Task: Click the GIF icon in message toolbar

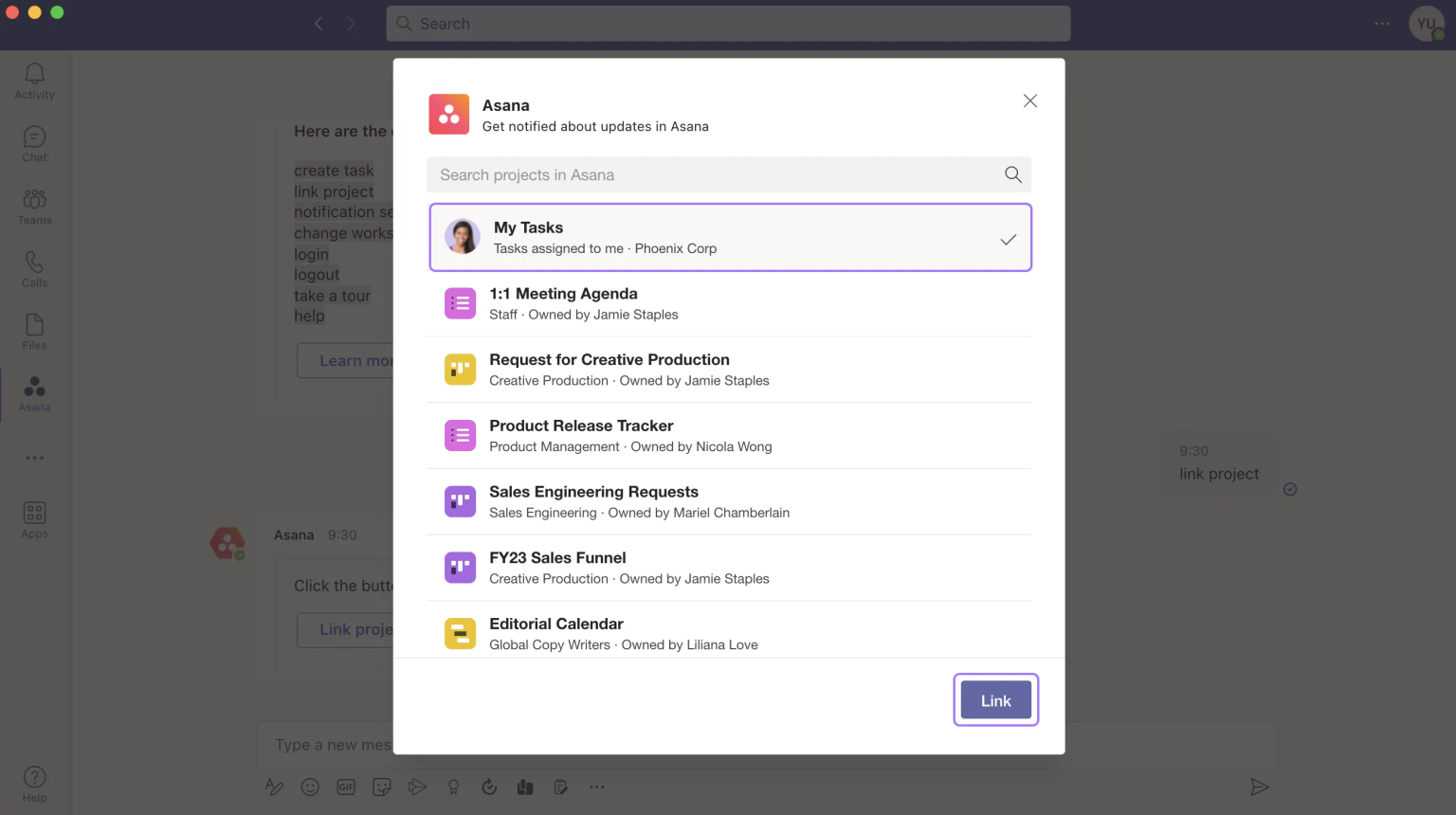Action: [346, 787]
